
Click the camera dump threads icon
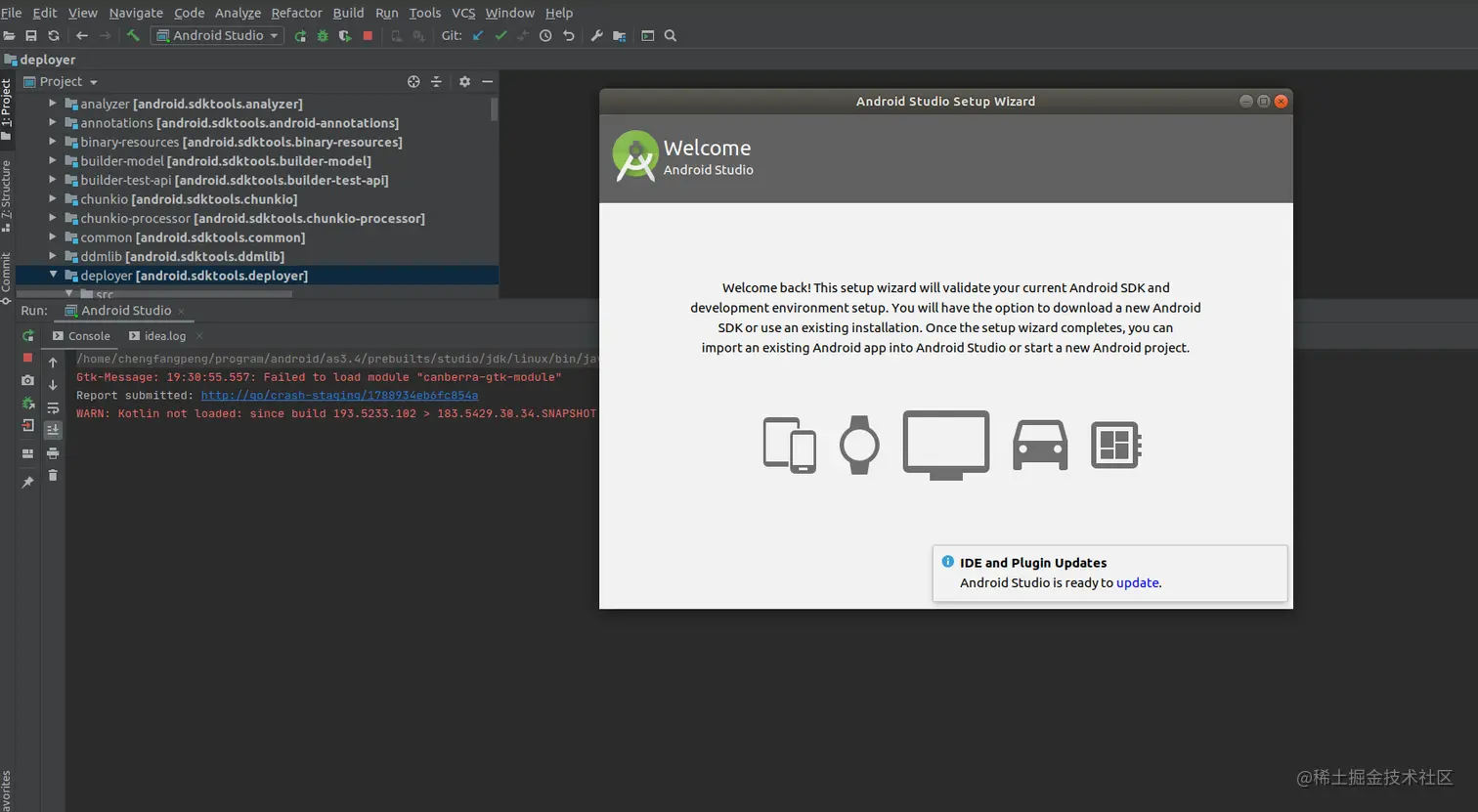pyautogui.click(x=27, y=380)
